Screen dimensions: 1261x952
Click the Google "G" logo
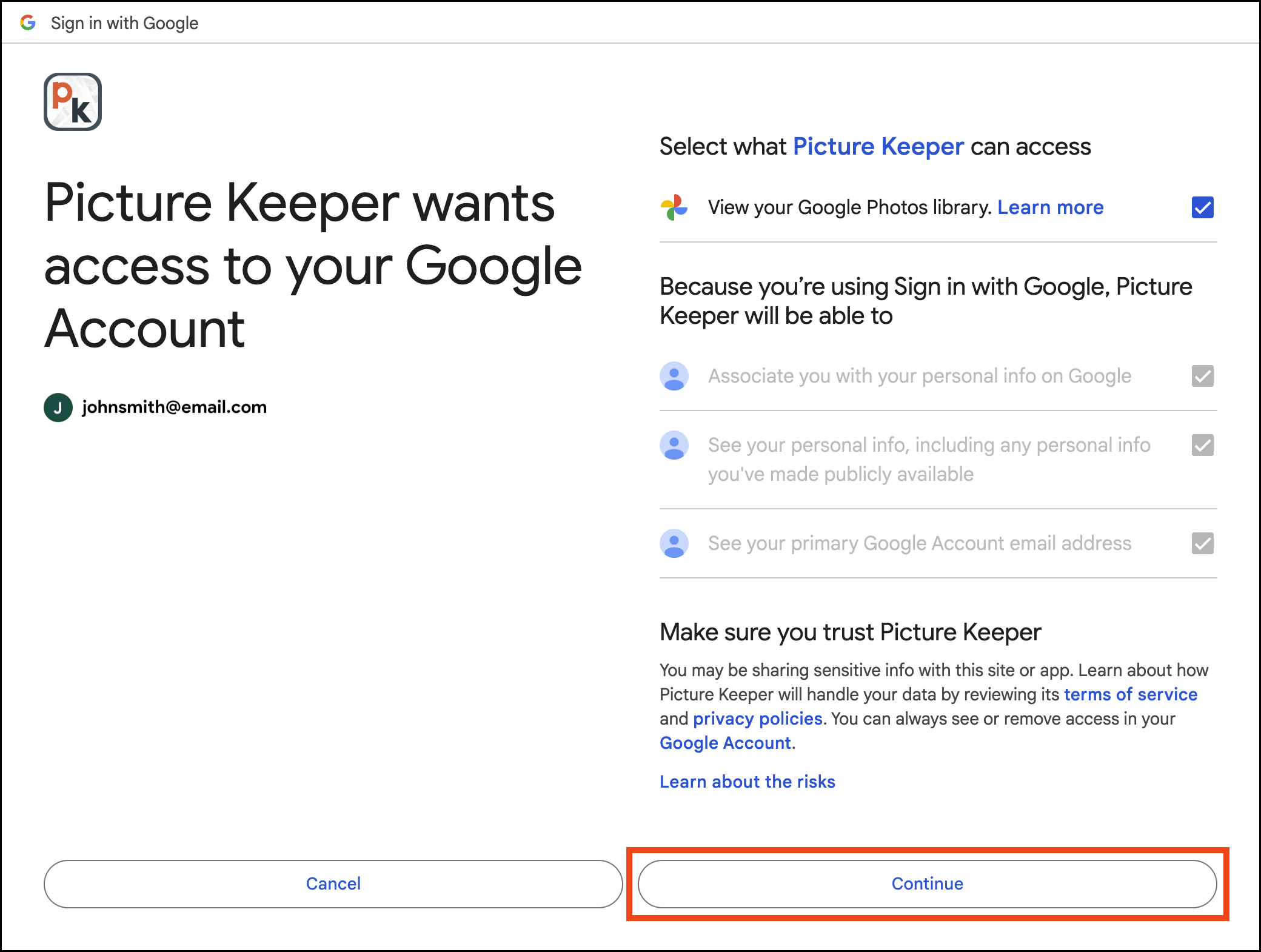[28, 22]
